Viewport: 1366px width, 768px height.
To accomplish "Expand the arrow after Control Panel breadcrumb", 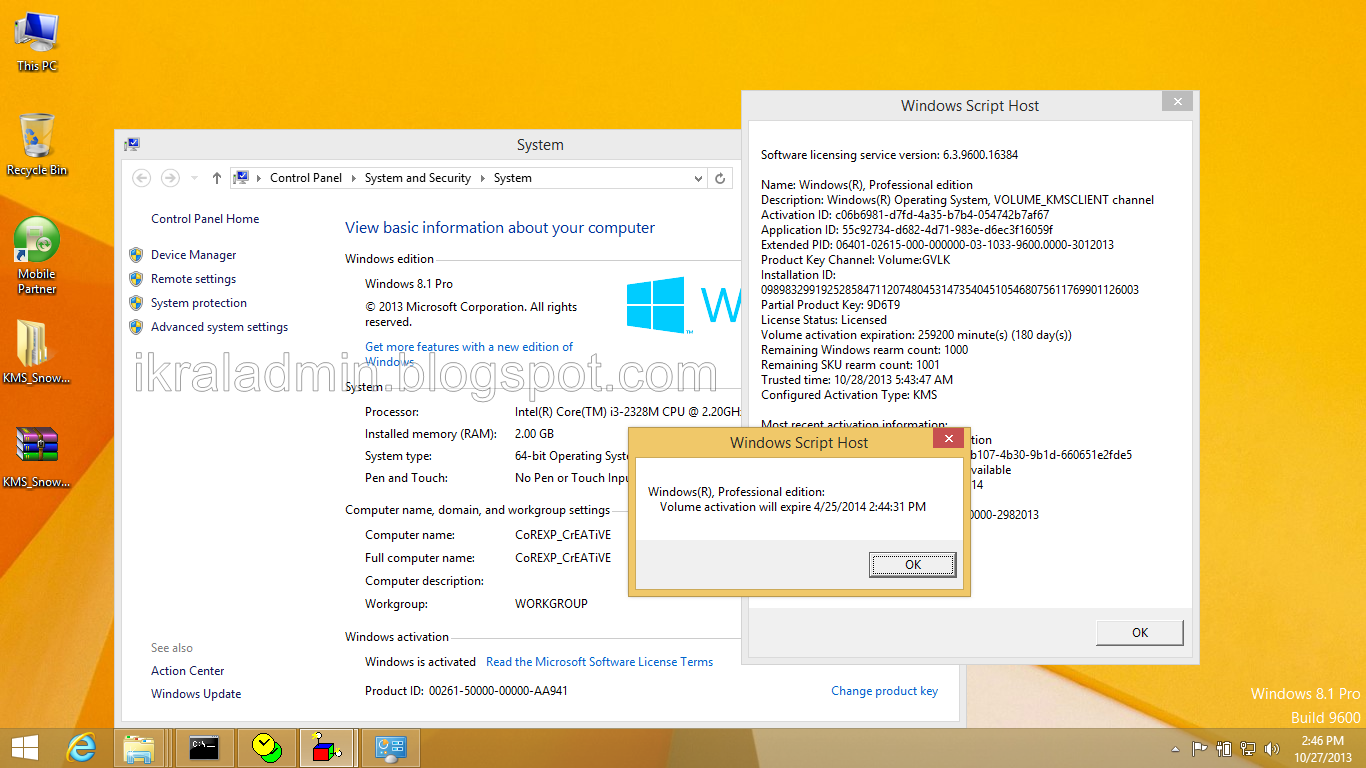I will click(353, 178).
